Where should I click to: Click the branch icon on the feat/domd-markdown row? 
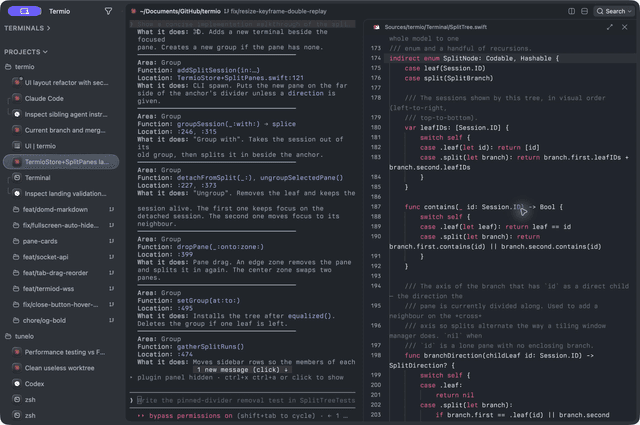tap(111, 209)
